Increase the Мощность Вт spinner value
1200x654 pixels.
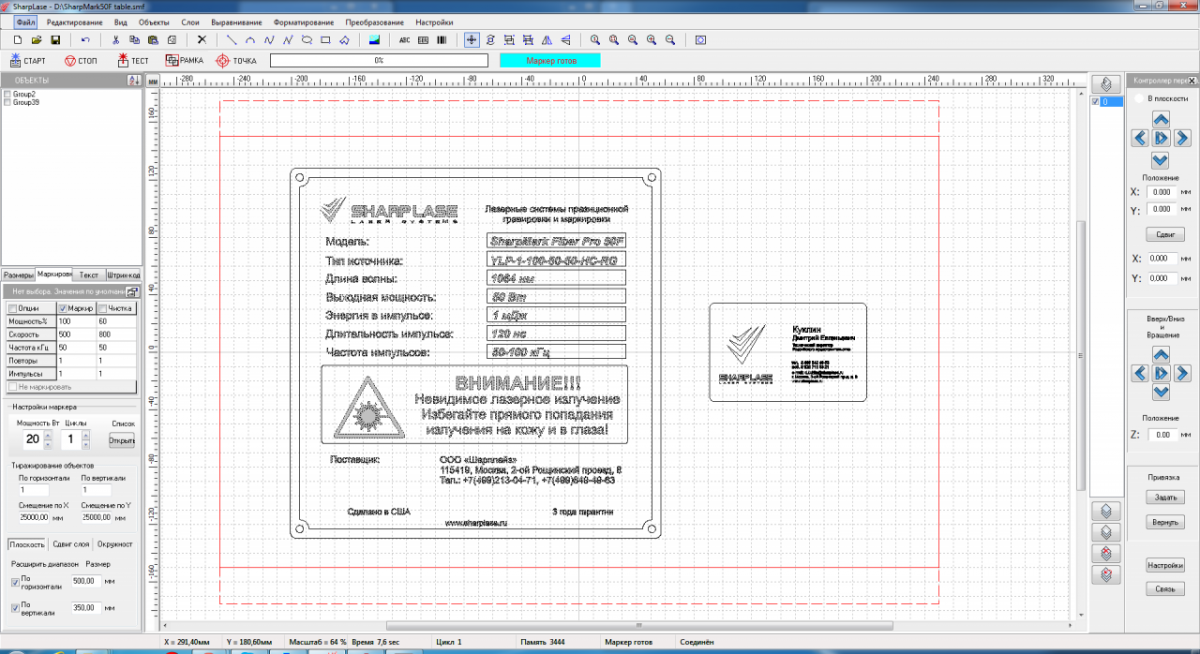click(50, 435)
